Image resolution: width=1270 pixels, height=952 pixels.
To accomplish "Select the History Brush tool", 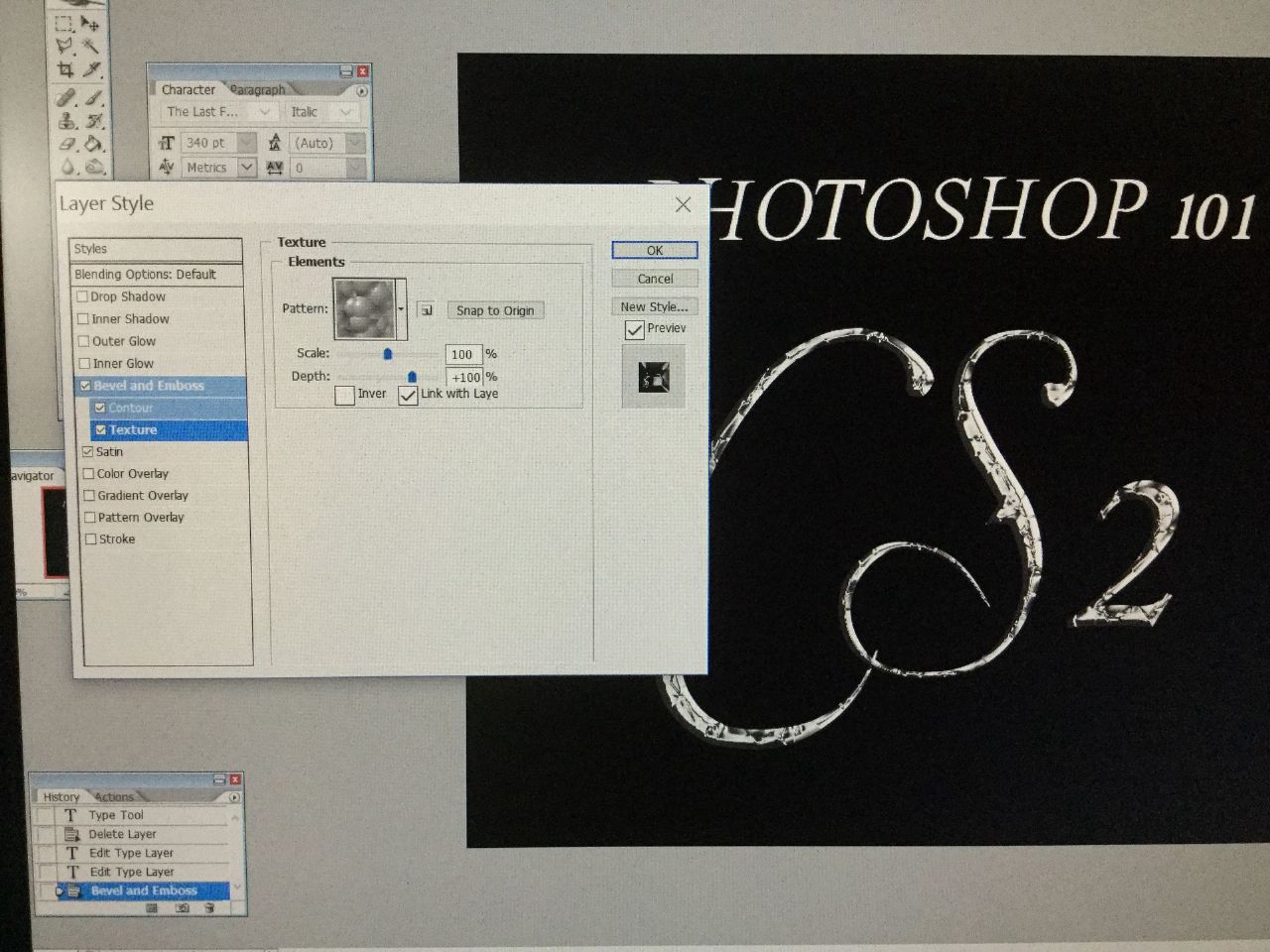I will pyautogui.click(x=94, y=121).
